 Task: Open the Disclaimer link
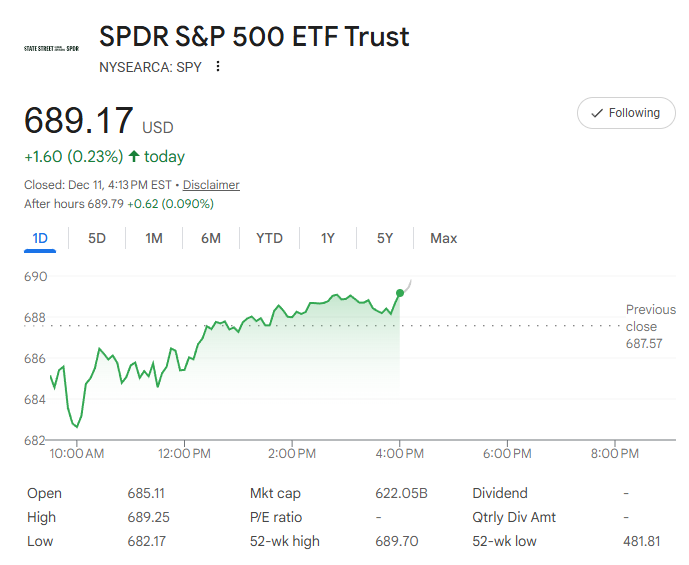[211, 185]
